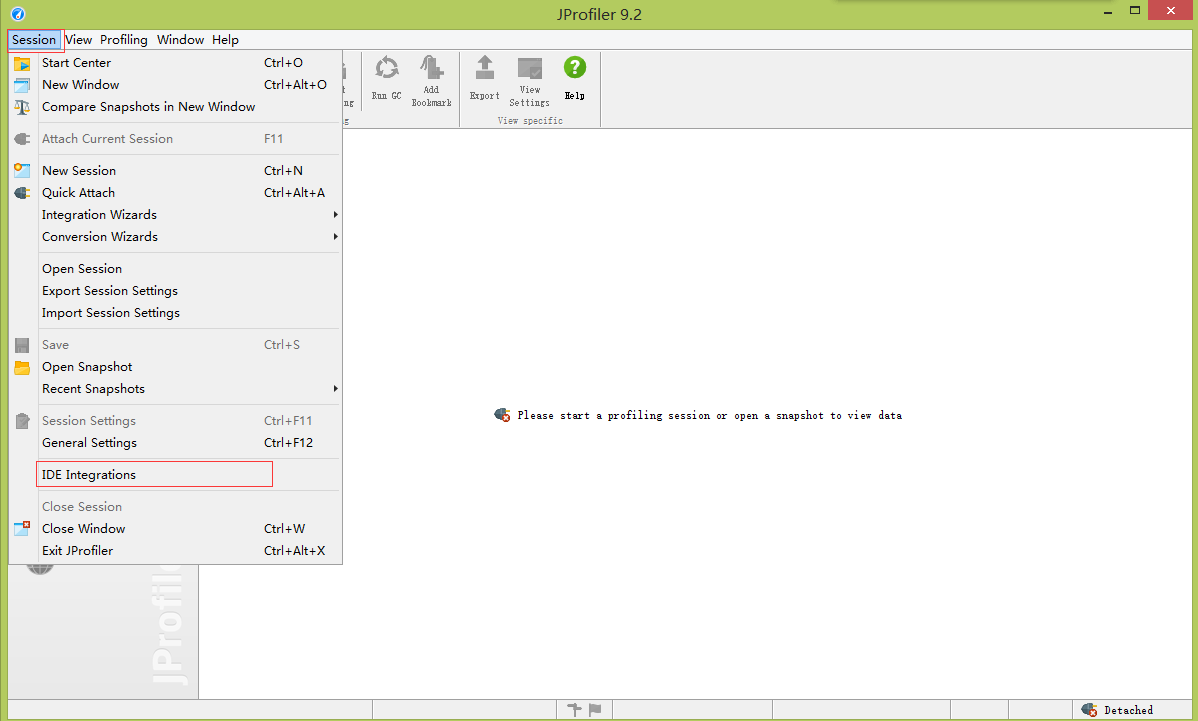Click the Quick Attach plug icon
The image size is (1198, 721).
[x=22, y=192]
